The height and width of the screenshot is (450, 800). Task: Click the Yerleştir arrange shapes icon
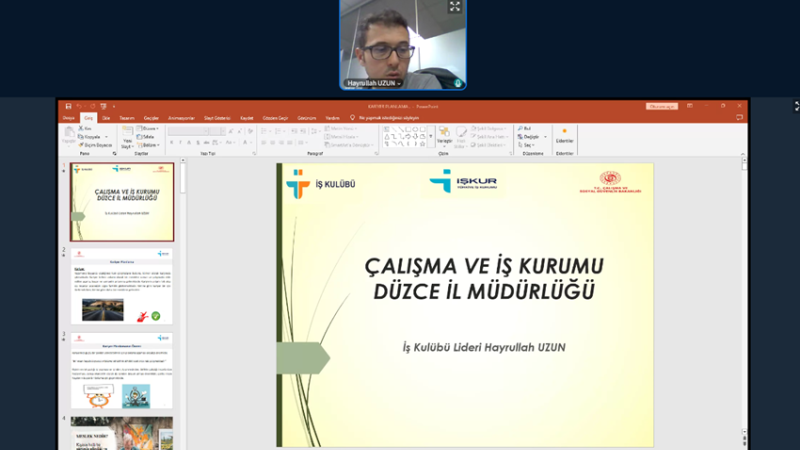444,136
